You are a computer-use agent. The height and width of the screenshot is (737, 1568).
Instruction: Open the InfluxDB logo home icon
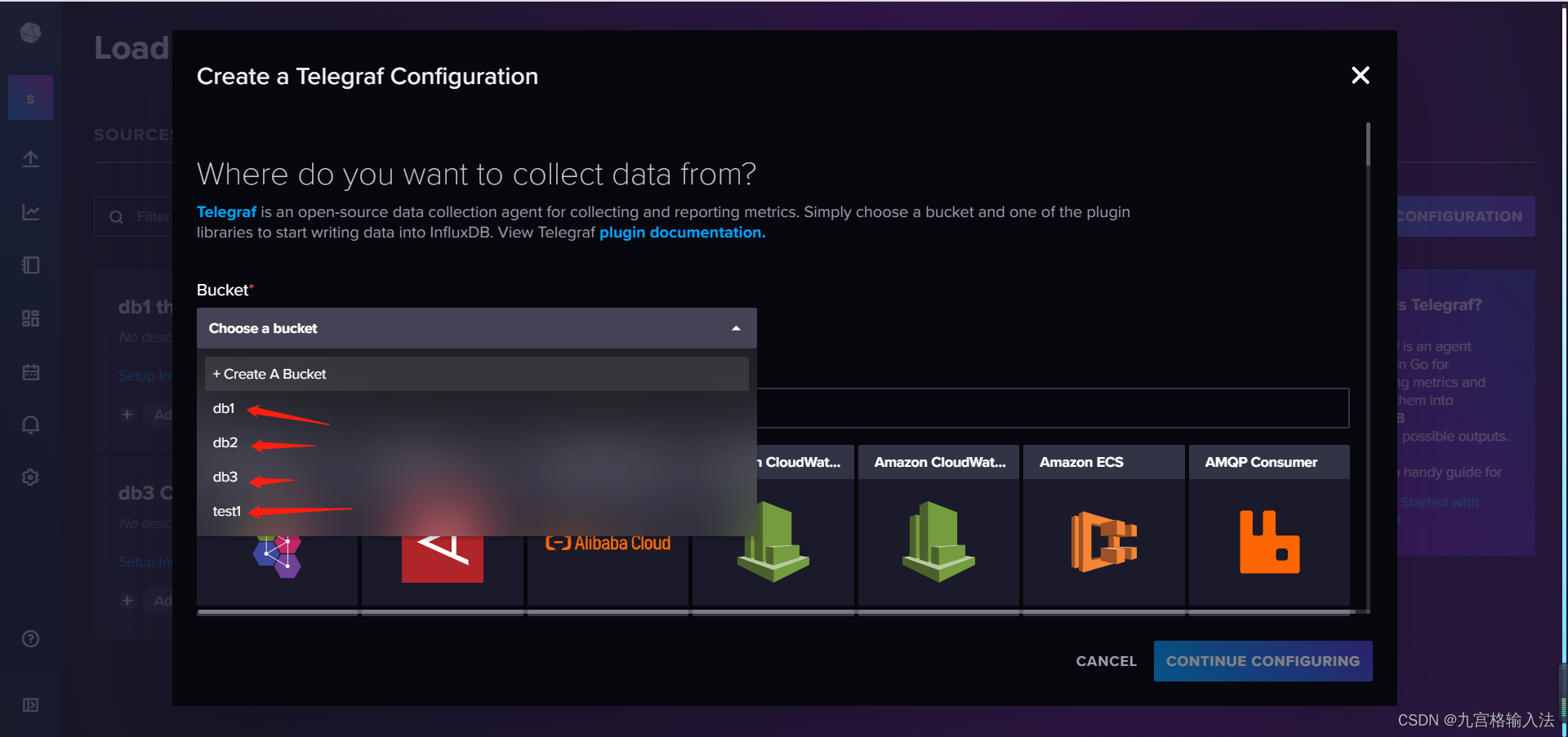30,33
